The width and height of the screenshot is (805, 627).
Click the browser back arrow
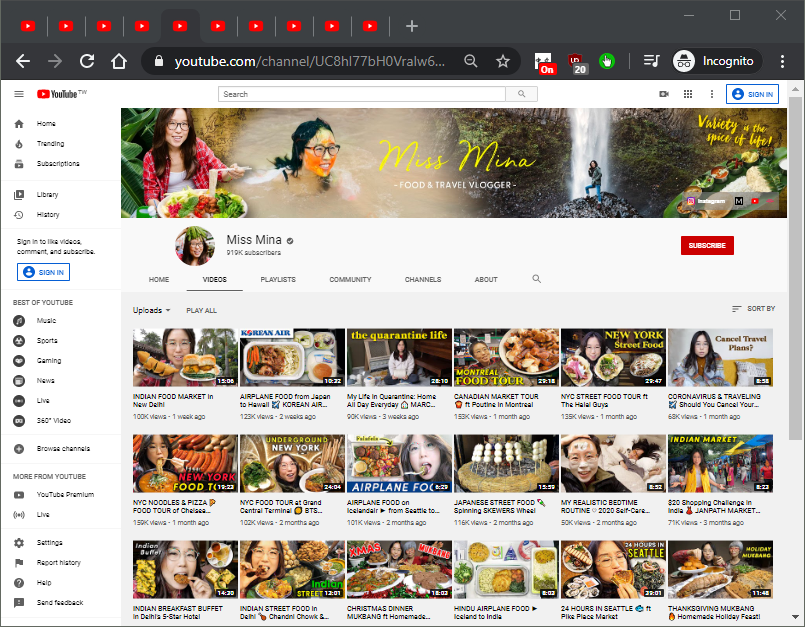(x=23, y=62)
